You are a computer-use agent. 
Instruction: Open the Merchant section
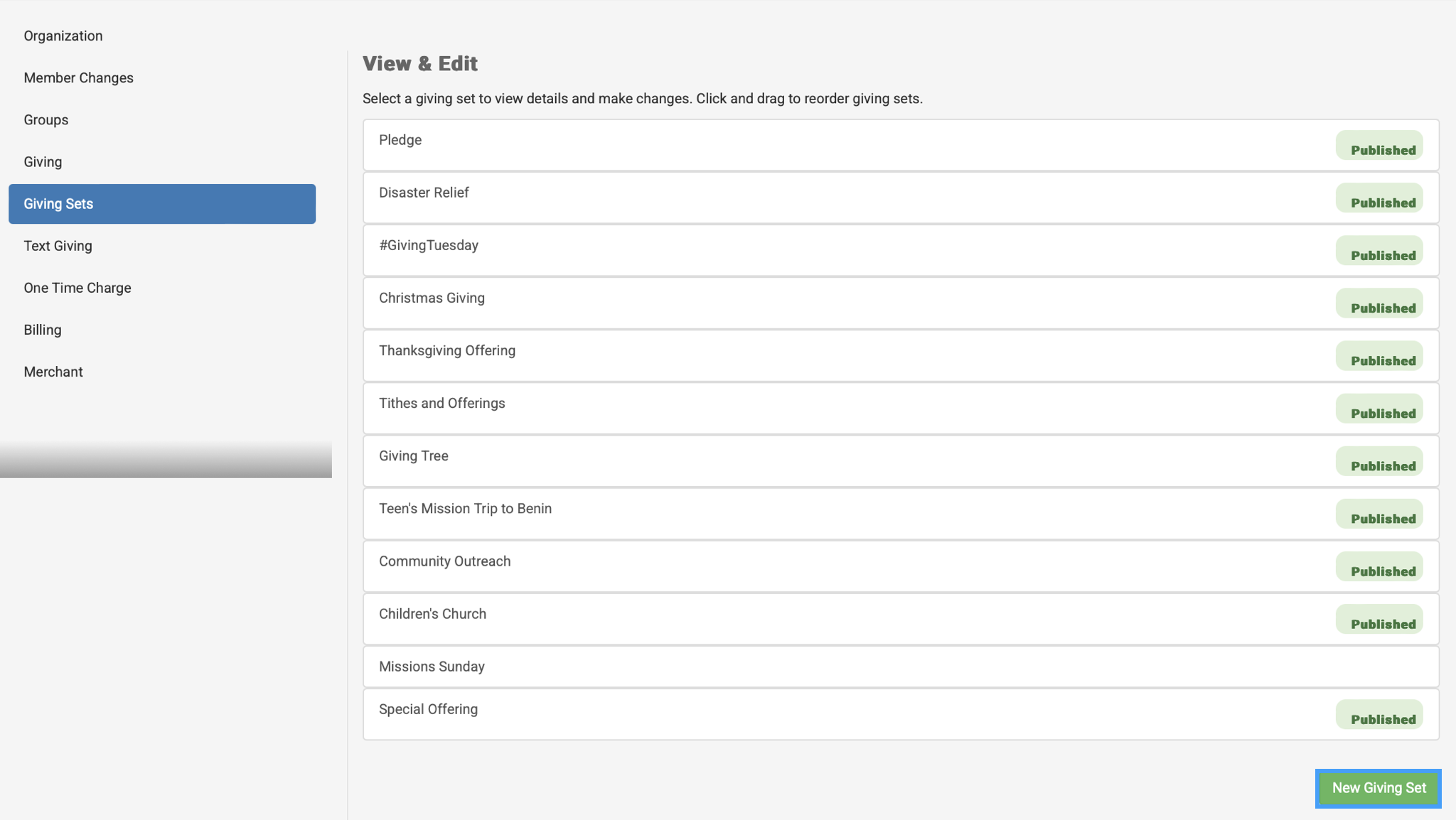pos(53,372)
